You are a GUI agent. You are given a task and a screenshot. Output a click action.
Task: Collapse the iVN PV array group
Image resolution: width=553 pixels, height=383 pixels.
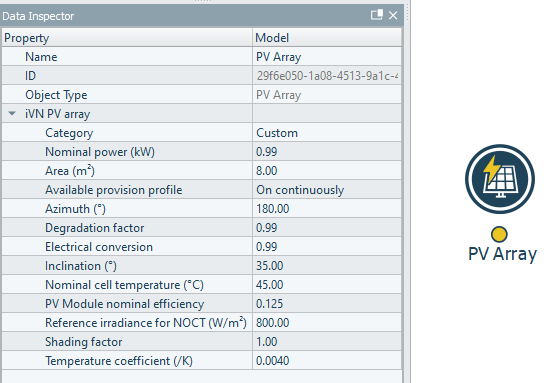click(x=12, y=114)
